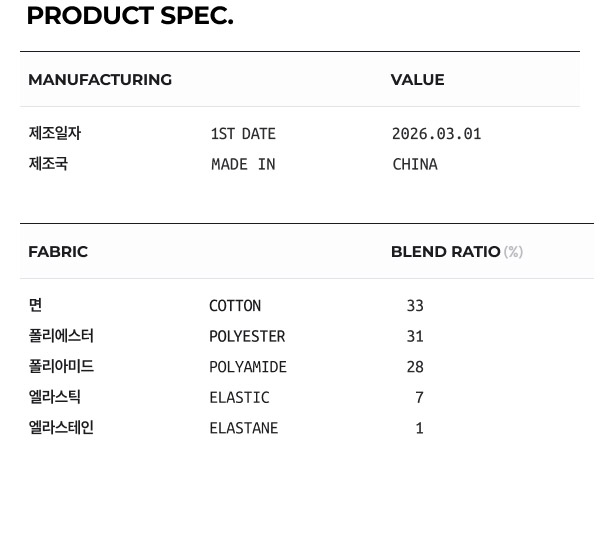Select the MANUFACTURING column header
Screen dimensions: 600x548
click(100, 80)
